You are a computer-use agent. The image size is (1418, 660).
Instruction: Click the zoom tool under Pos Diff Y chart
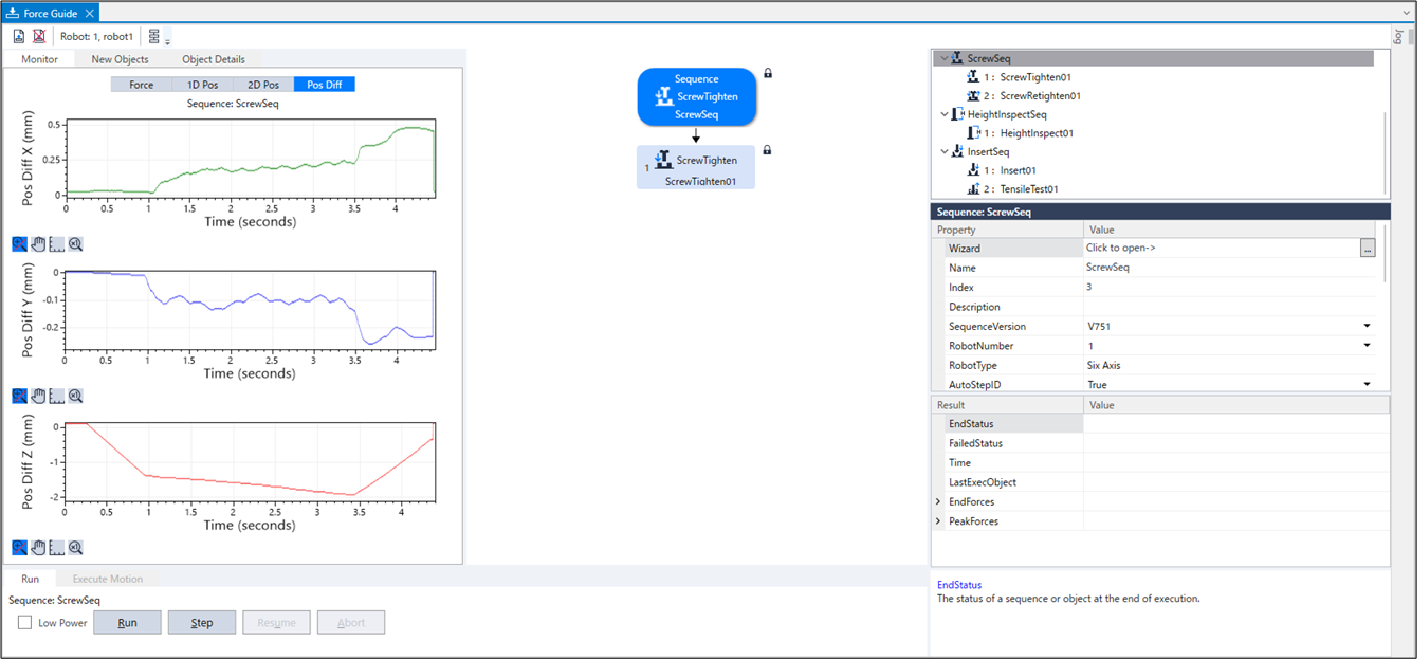(19, 396)
